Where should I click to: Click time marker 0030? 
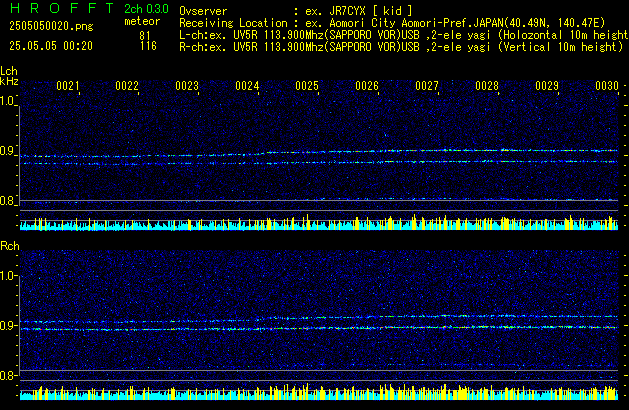607,86
